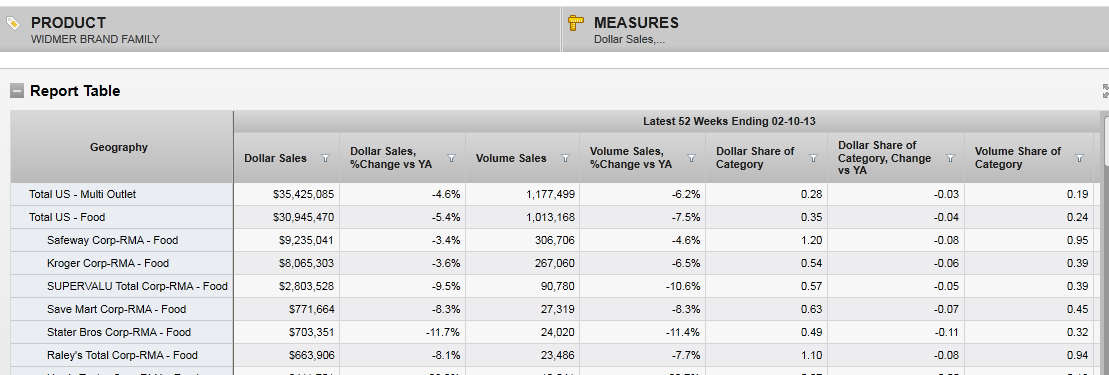This screenshot has width=1109, height=375.
Task: Open the MEASURES selector panel
Action: [836, 30]
